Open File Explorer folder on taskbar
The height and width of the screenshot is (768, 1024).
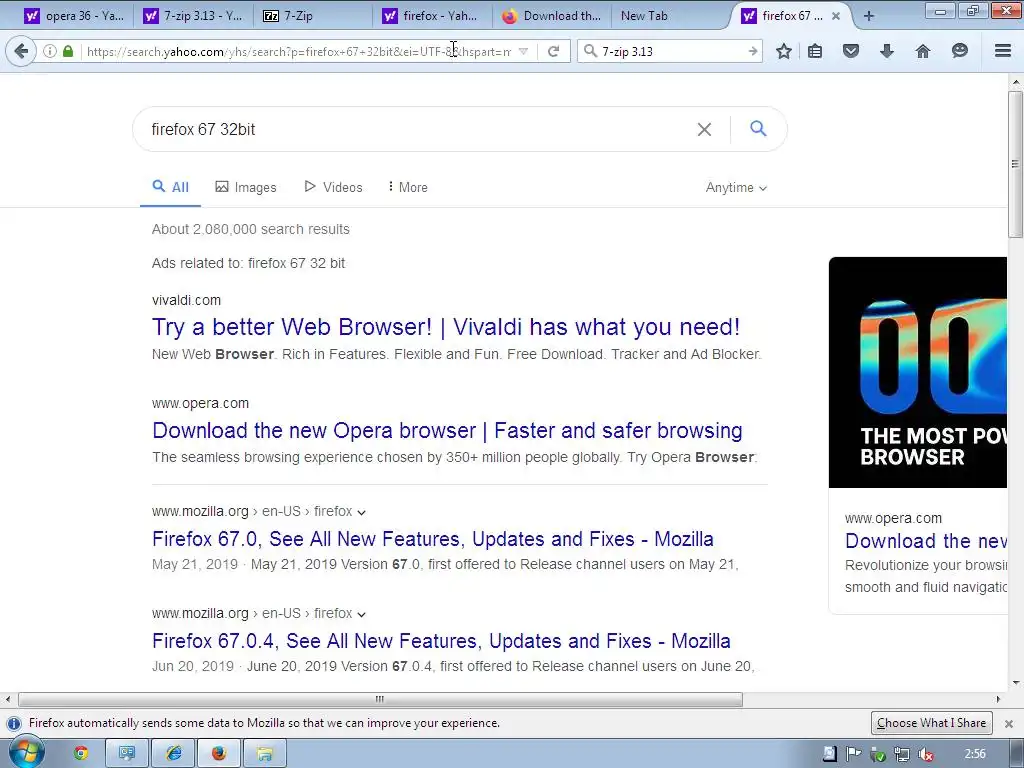pos(264,754)
